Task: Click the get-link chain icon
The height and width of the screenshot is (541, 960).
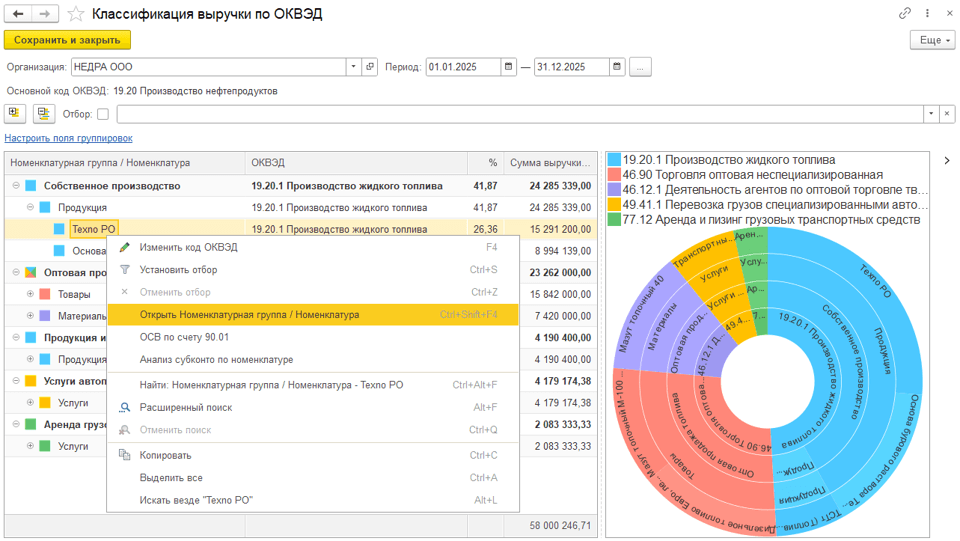Action: (x=905, y=14)
